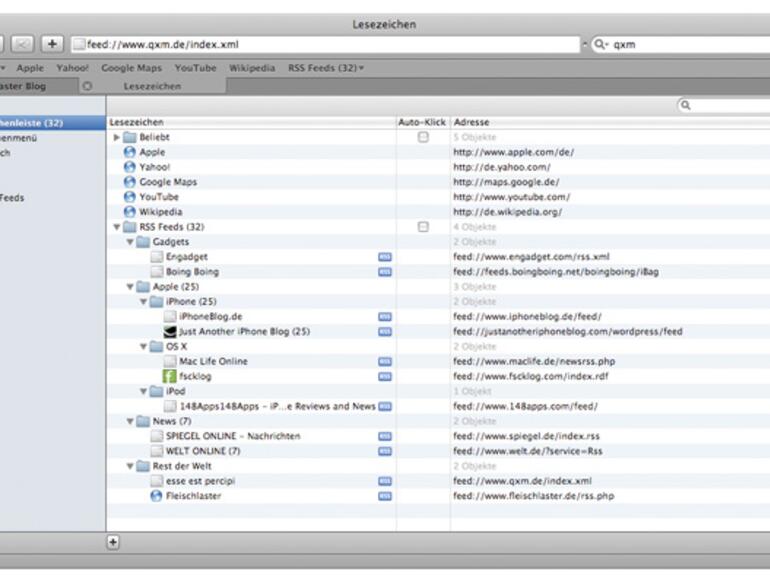Collapse the News (7) folder
Image resolution: width=770 pixels, height=578 pixels.
130,421
